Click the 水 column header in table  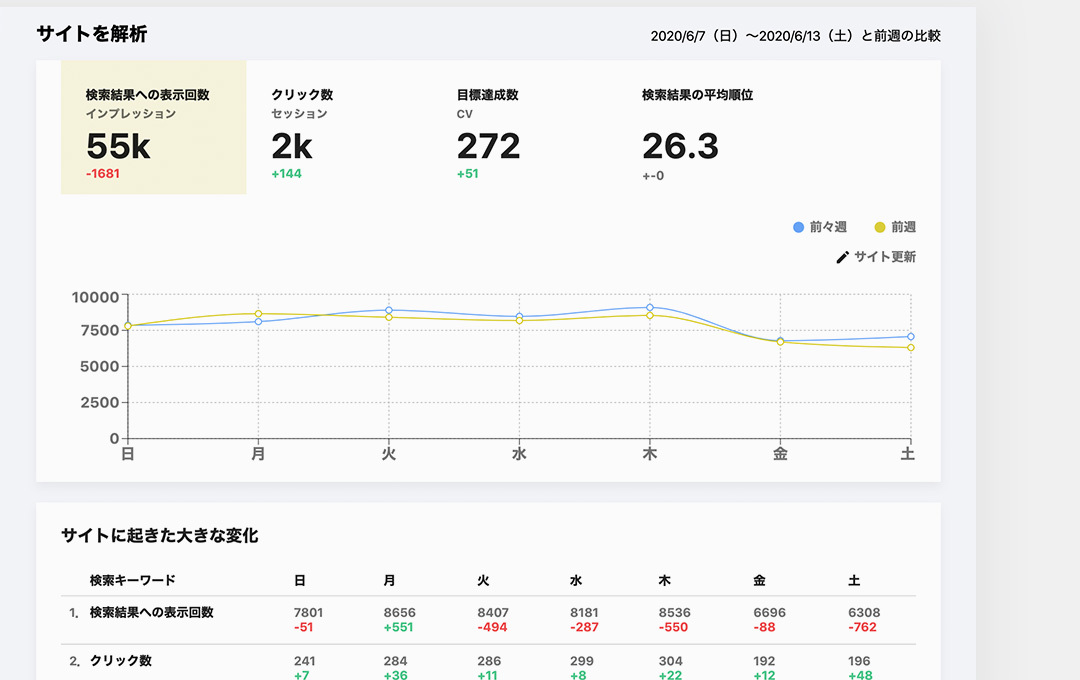click(x=576, y=580)
